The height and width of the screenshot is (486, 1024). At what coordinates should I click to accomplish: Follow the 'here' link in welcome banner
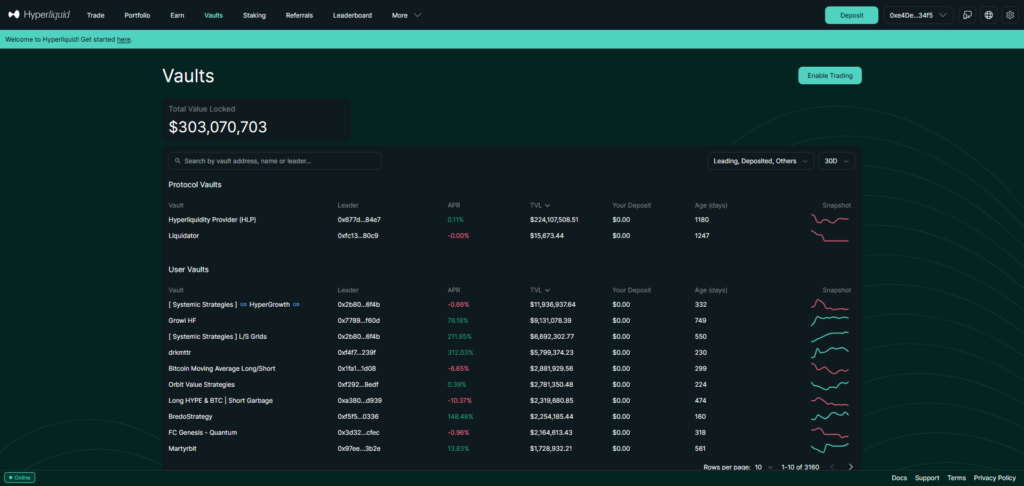coord(123,39)
